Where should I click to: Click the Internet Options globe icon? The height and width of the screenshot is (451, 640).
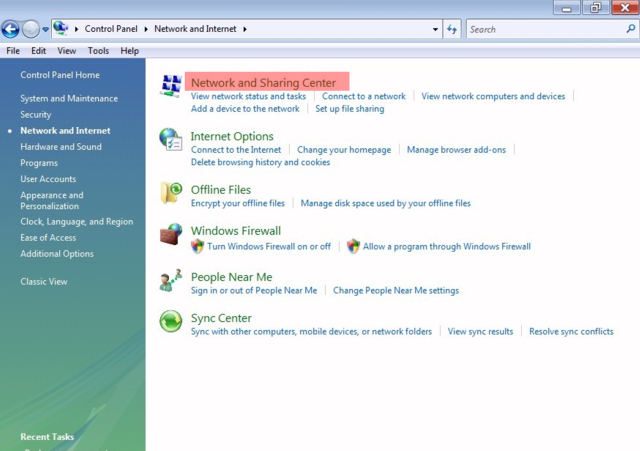point(171,140)
